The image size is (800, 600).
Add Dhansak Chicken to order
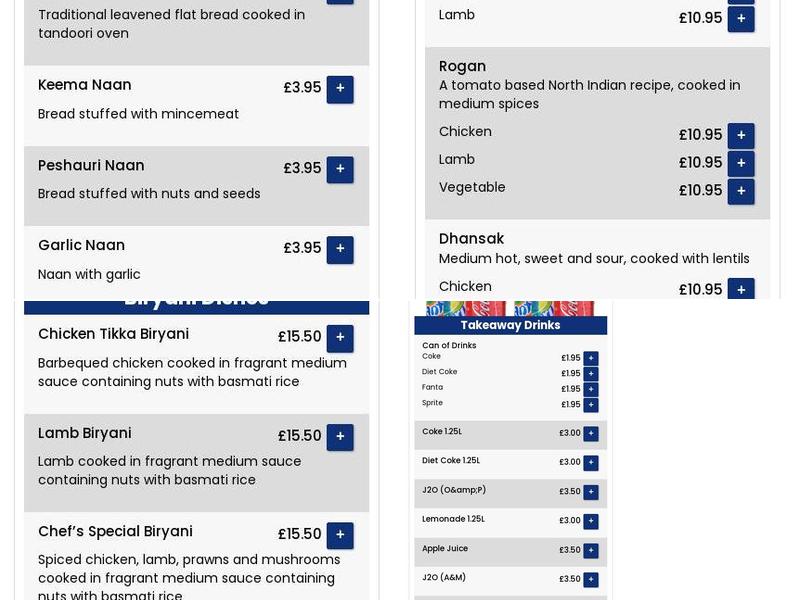741,290
